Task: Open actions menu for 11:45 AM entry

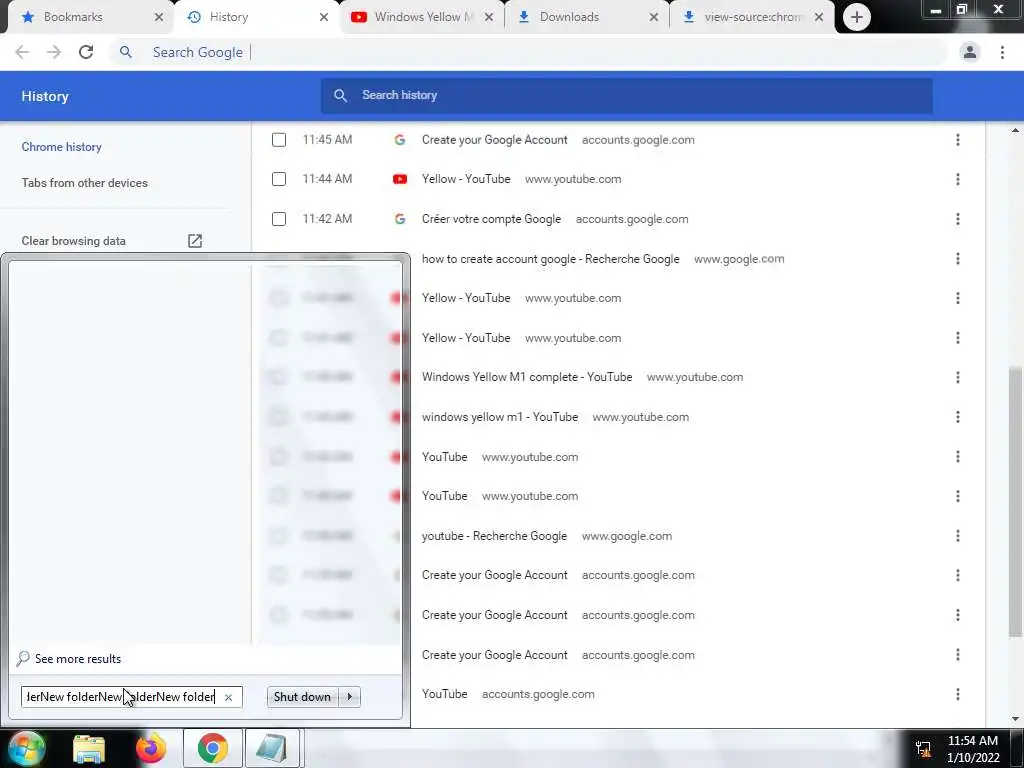Action: click(957, 140)
